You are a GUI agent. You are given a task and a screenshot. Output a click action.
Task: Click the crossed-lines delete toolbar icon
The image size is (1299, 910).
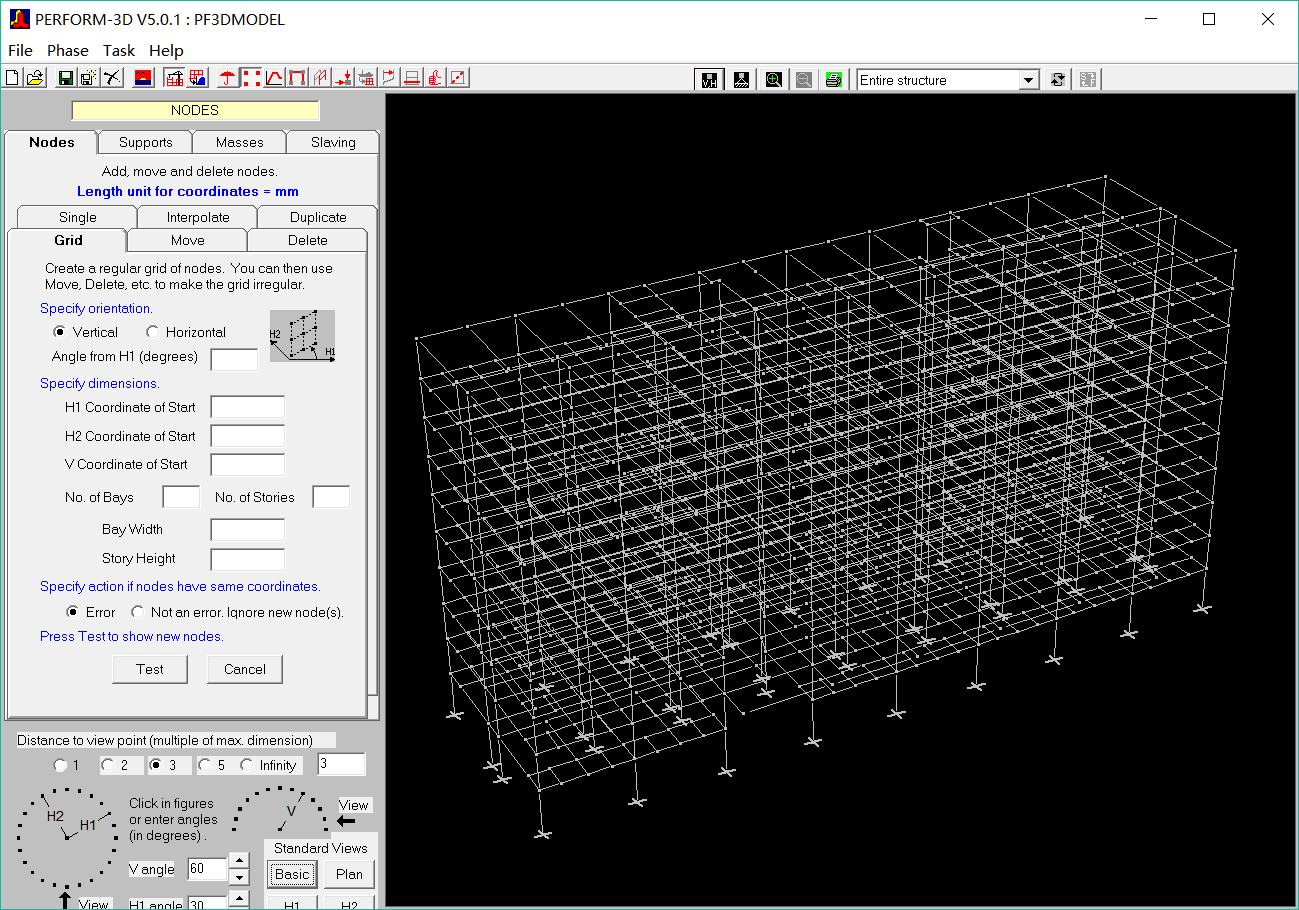click(112, 78)
